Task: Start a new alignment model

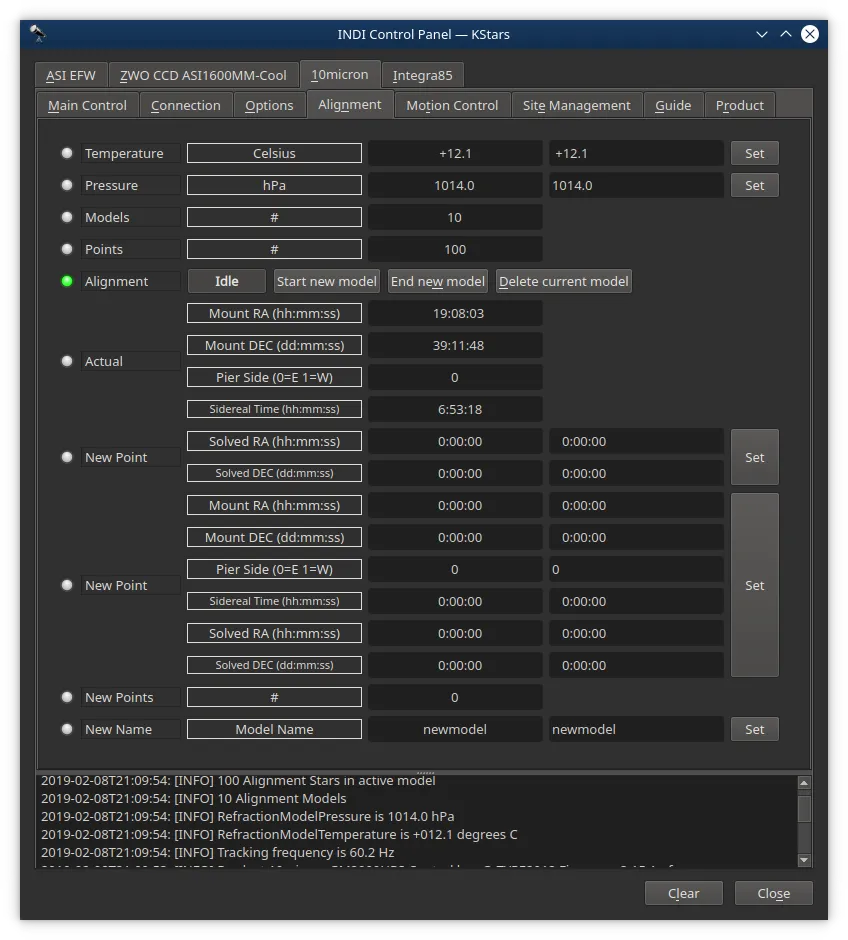Action: tap(327, 281)
